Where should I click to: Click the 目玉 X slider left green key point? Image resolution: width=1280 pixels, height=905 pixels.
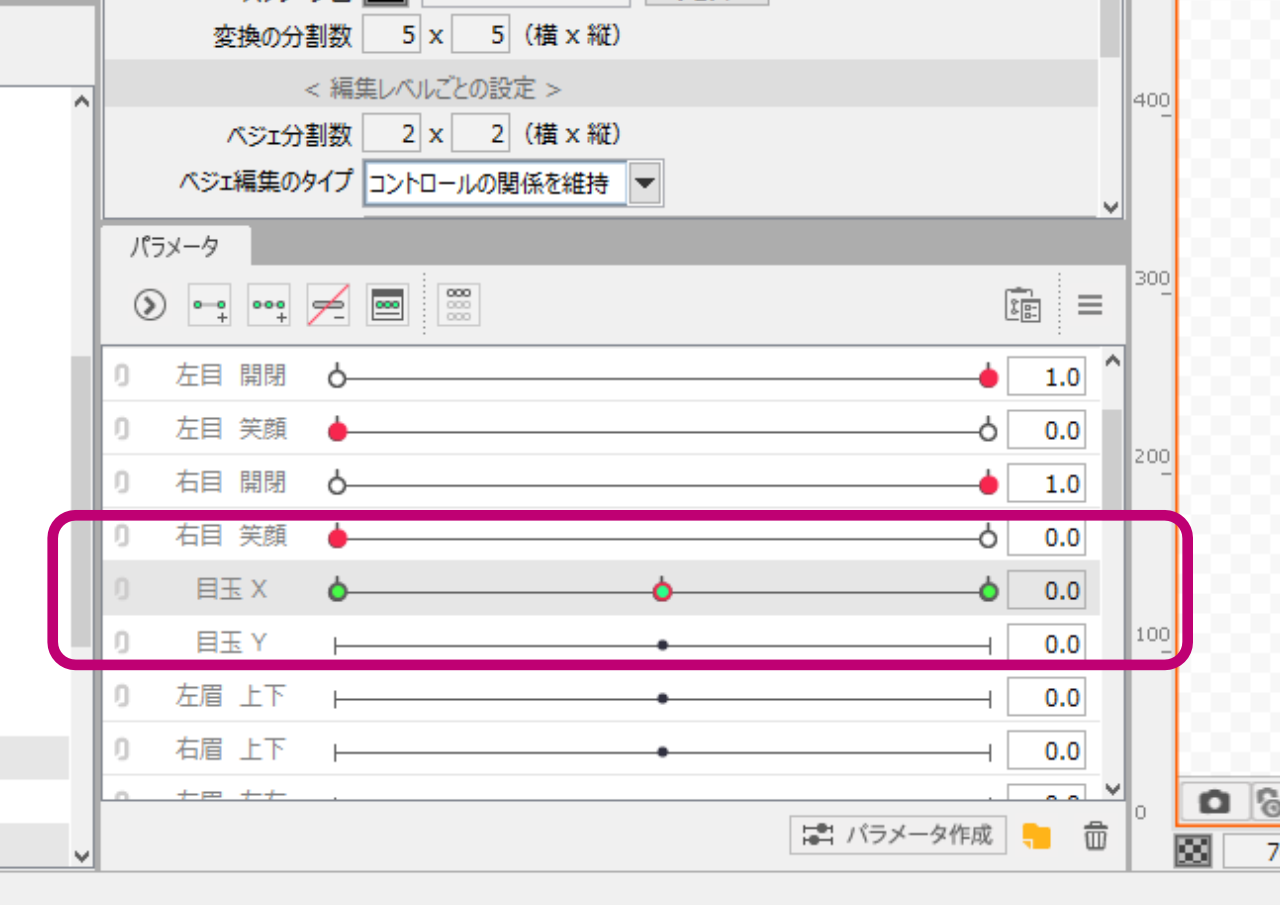point(338,591)
